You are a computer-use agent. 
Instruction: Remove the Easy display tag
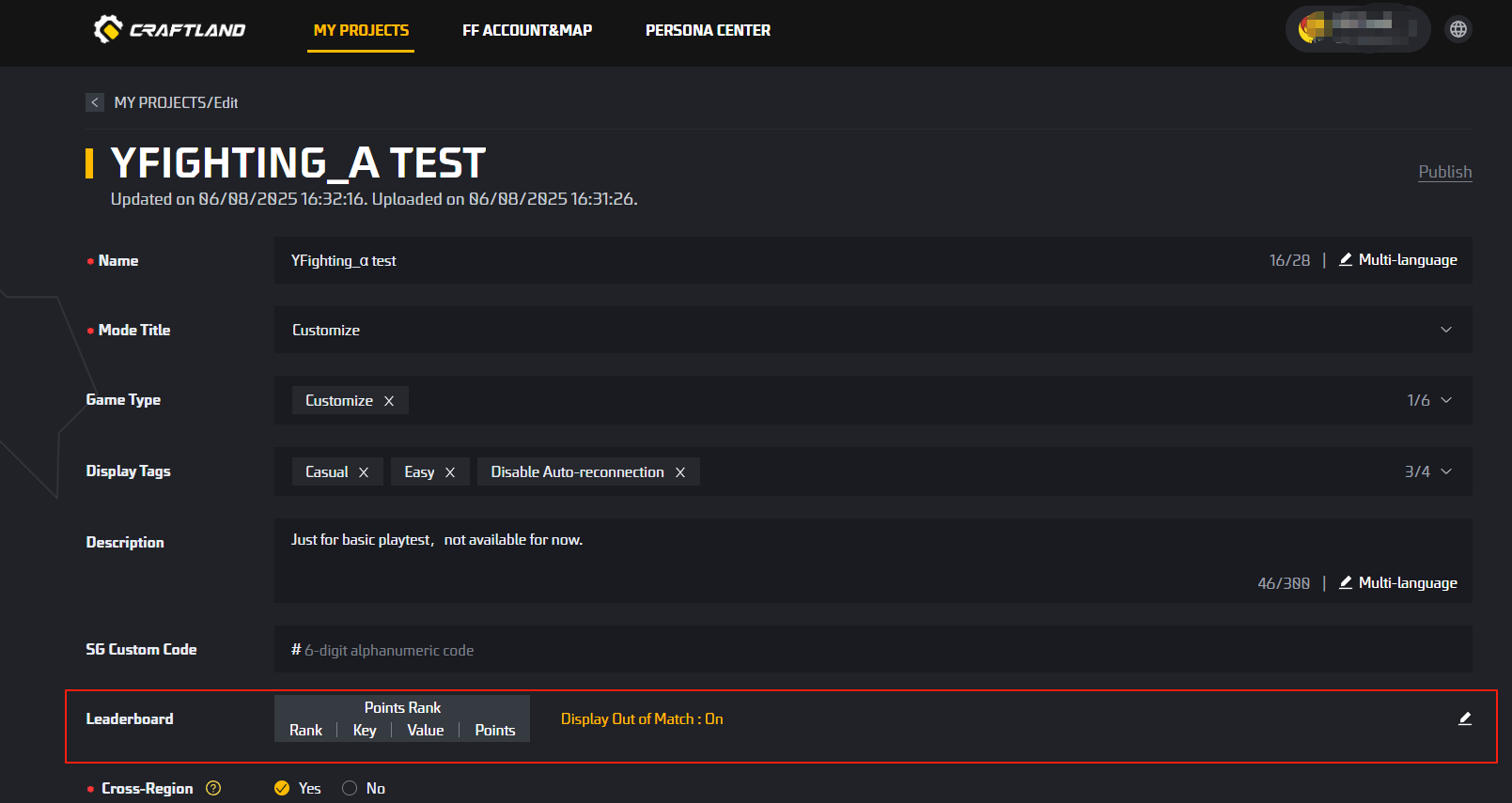tap(450, 472)
